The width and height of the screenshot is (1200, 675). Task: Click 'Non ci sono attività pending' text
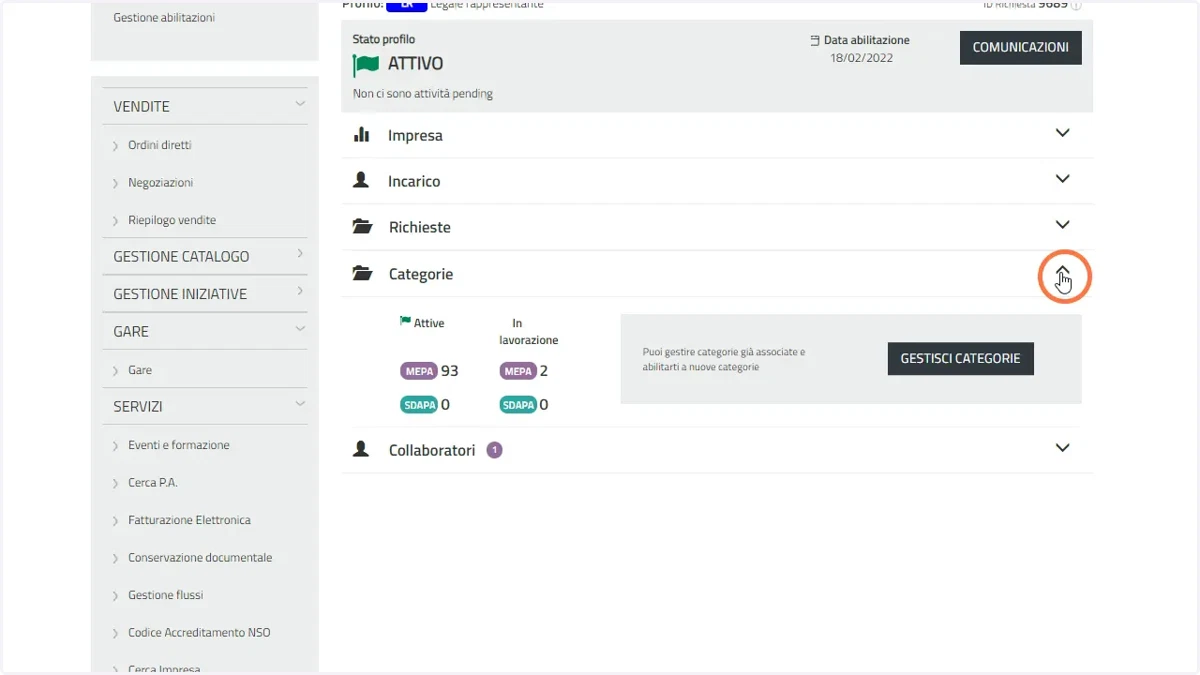[423, 94]
